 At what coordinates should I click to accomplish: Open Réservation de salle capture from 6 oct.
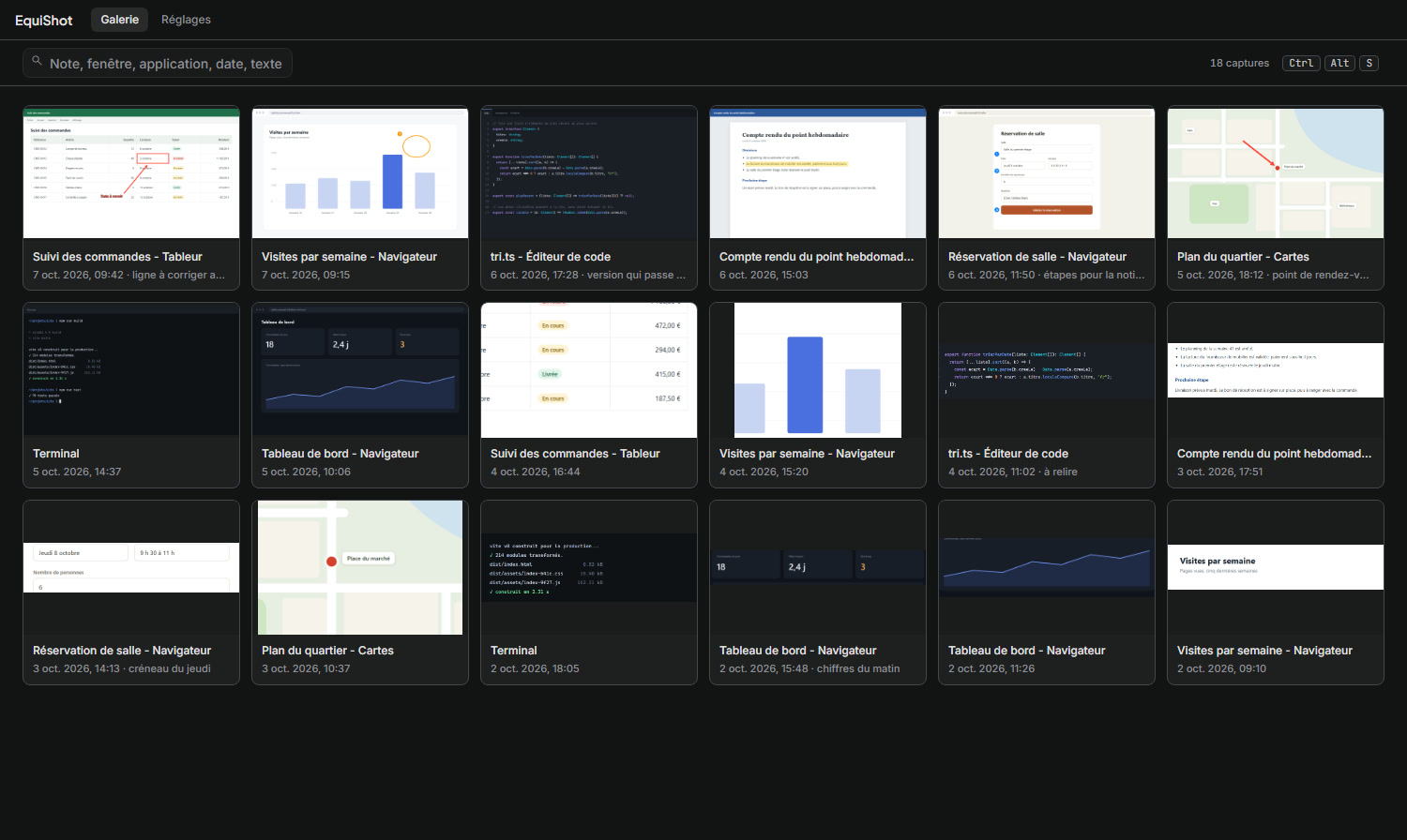click(x=1047, y=198)
